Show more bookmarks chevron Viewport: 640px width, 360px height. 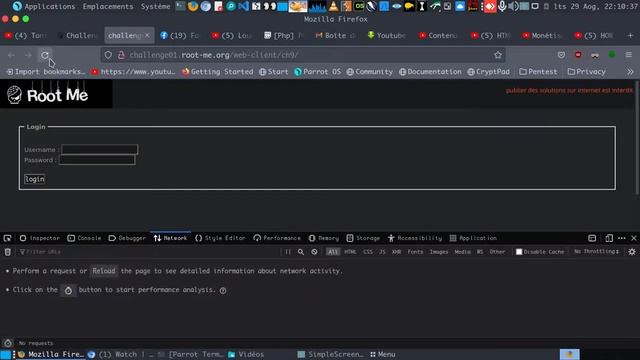pos(630,72)
